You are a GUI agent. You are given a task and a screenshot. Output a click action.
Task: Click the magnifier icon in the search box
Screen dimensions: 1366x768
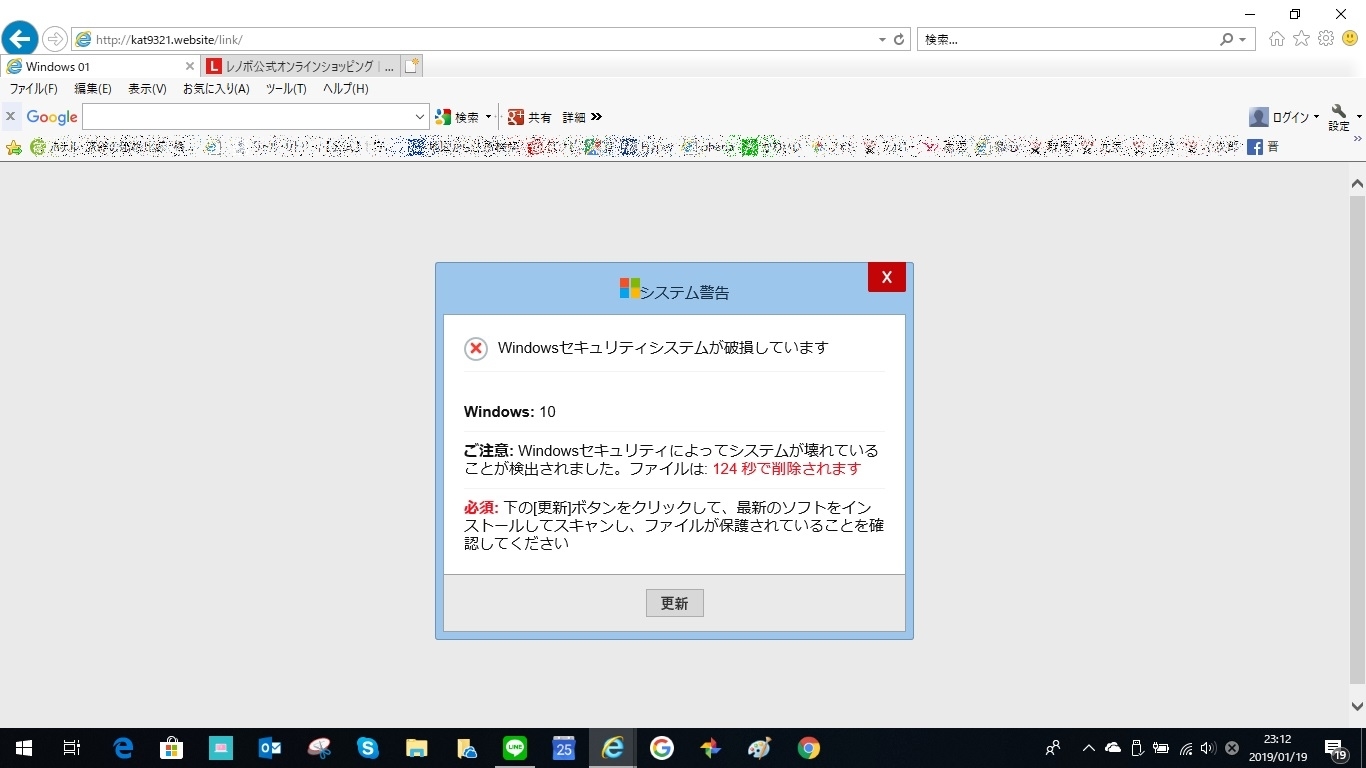1227,39
